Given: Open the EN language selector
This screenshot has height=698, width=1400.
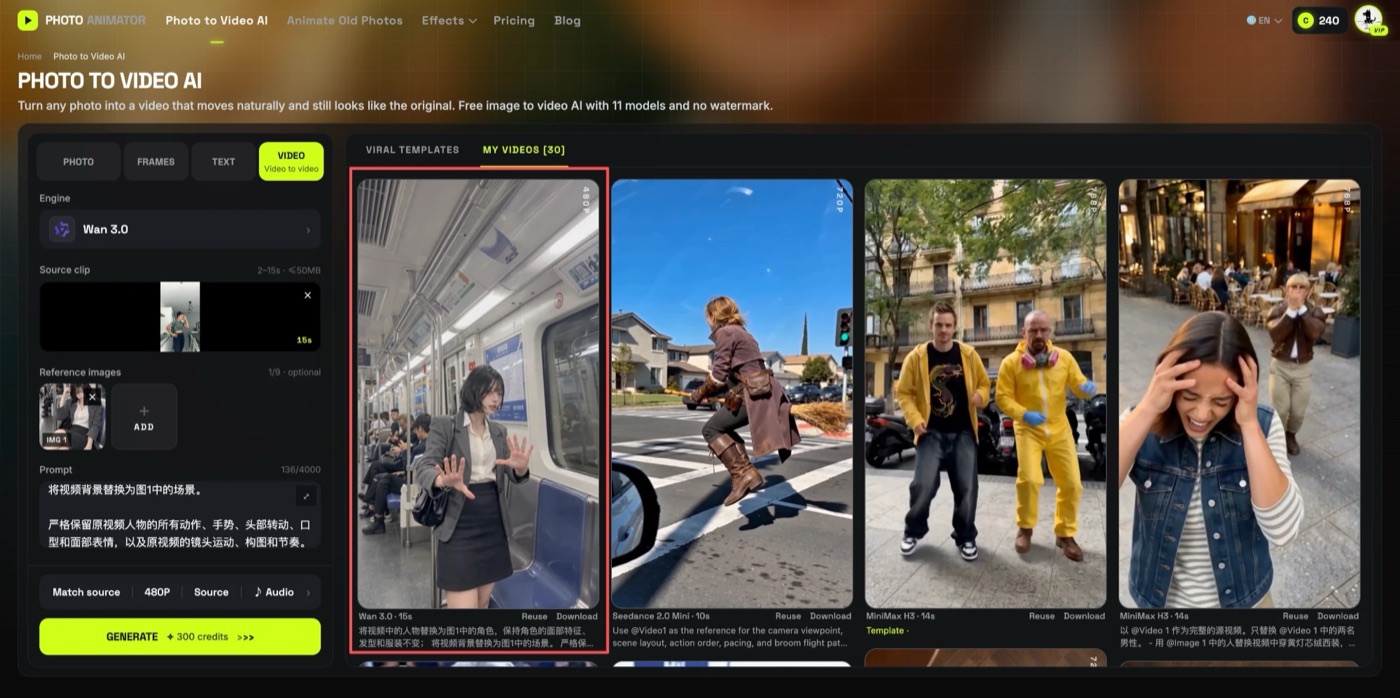Looking at the screenshot, I should point(1264,20).
